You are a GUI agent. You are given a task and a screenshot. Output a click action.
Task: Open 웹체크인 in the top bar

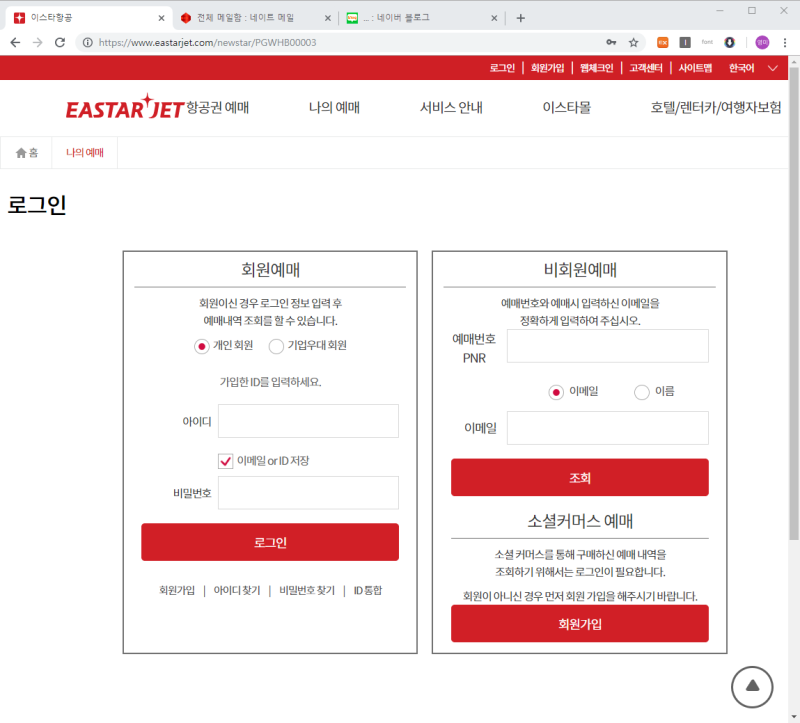click(x=596, y=68)
